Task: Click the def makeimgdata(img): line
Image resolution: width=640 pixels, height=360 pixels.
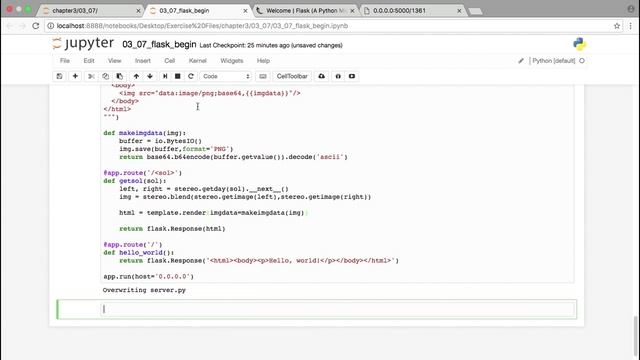Action: click(x=144, y=133)
